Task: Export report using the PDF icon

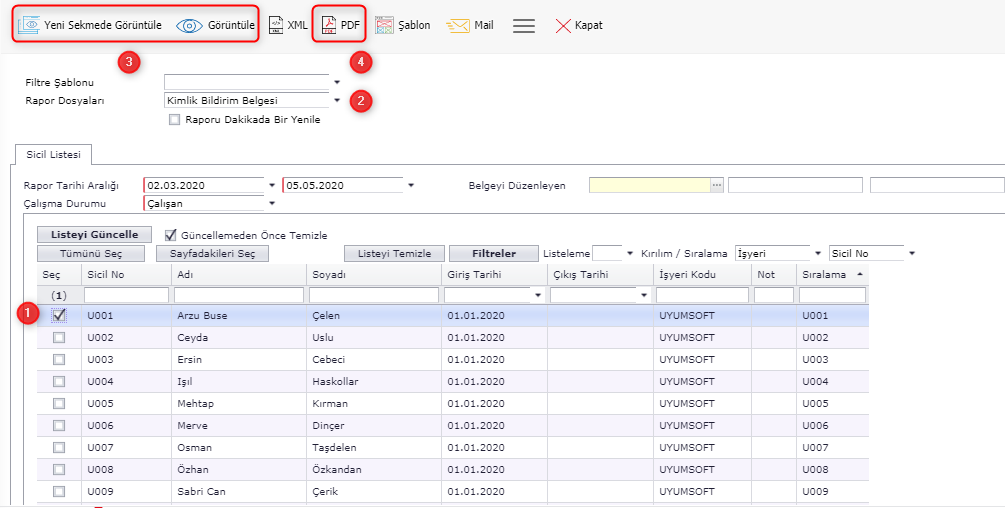Action: click(x=327, y=25)
